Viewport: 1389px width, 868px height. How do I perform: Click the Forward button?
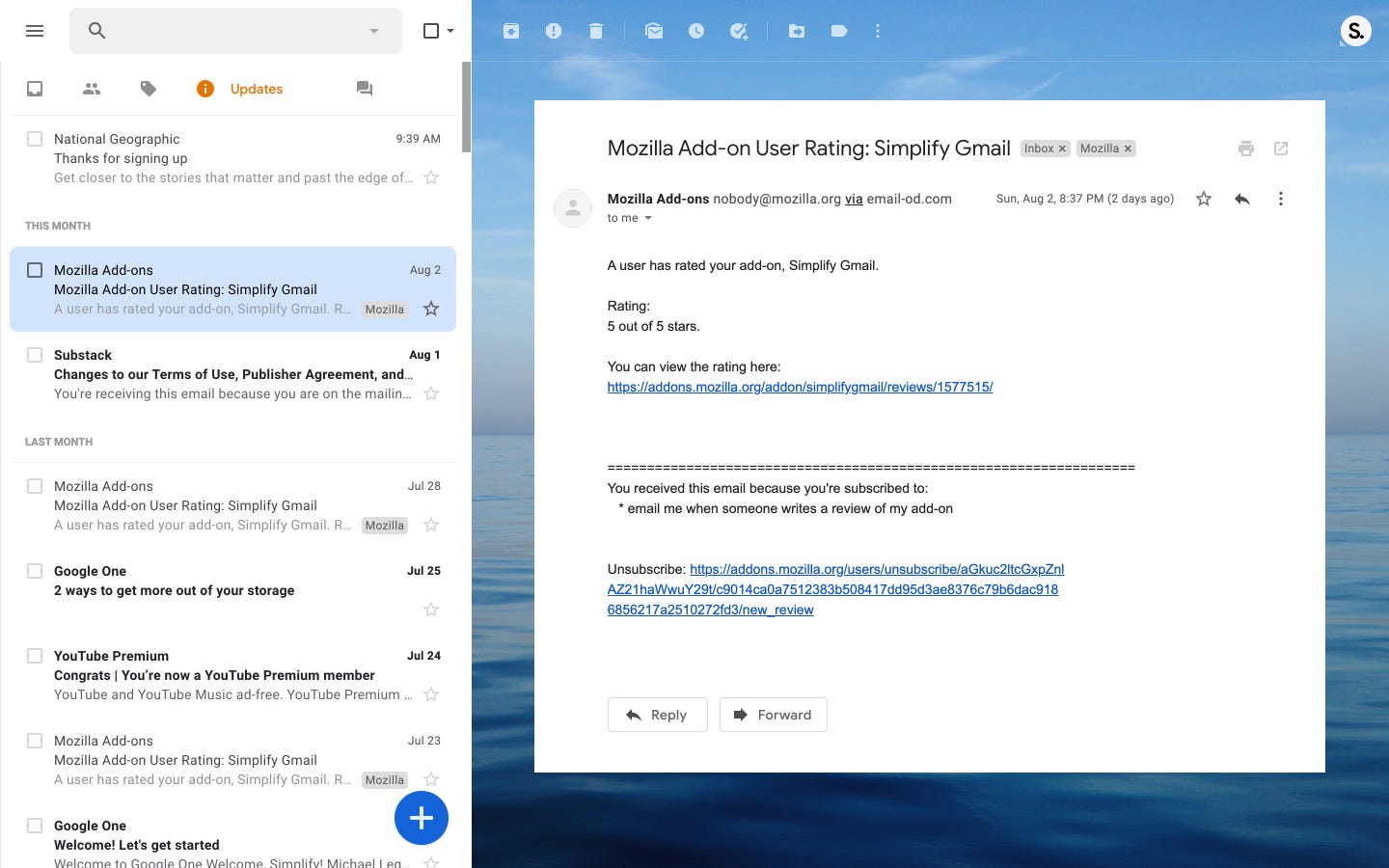point(774,715)
